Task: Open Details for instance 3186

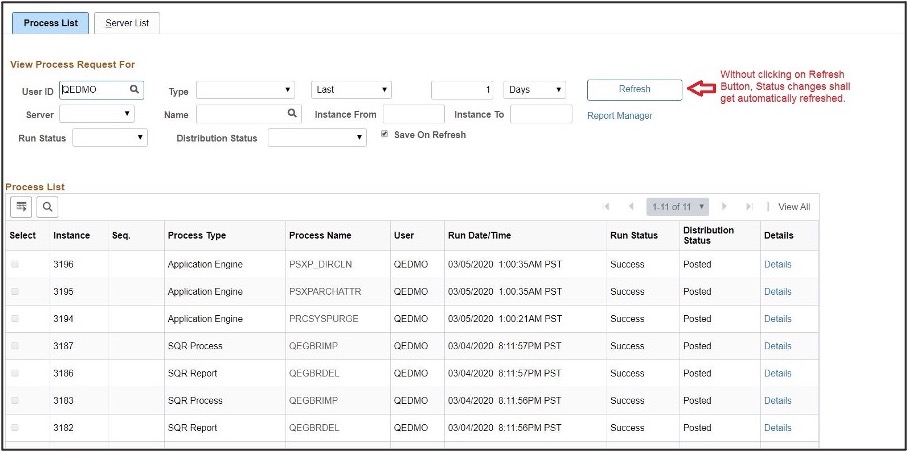Action: 778,373
